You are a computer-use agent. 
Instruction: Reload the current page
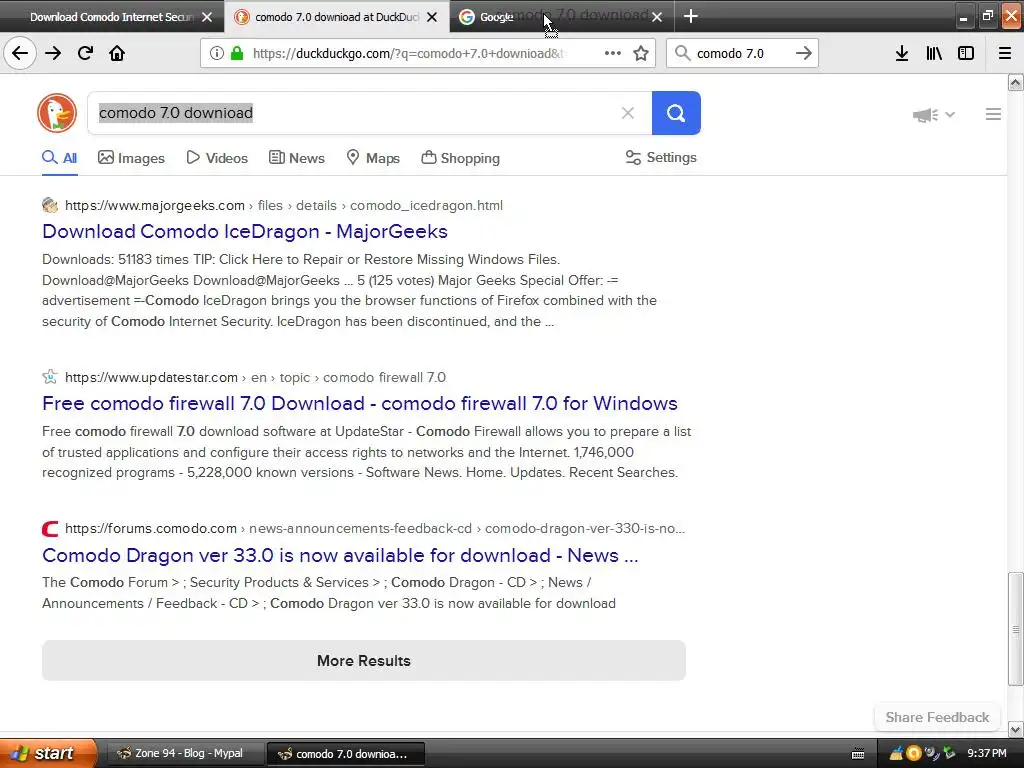tap(85, 53)
